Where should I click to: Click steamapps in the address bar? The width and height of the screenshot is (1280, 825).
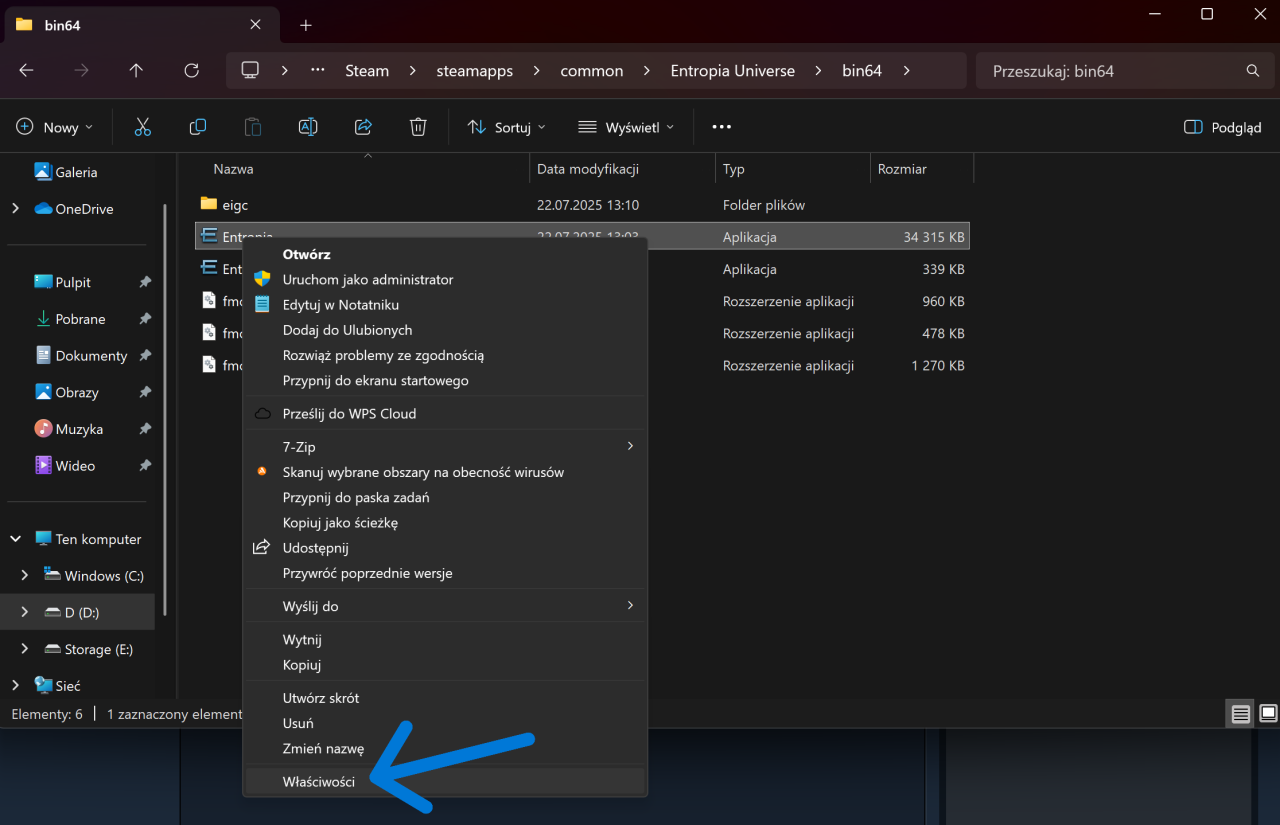tap(475, 71)
